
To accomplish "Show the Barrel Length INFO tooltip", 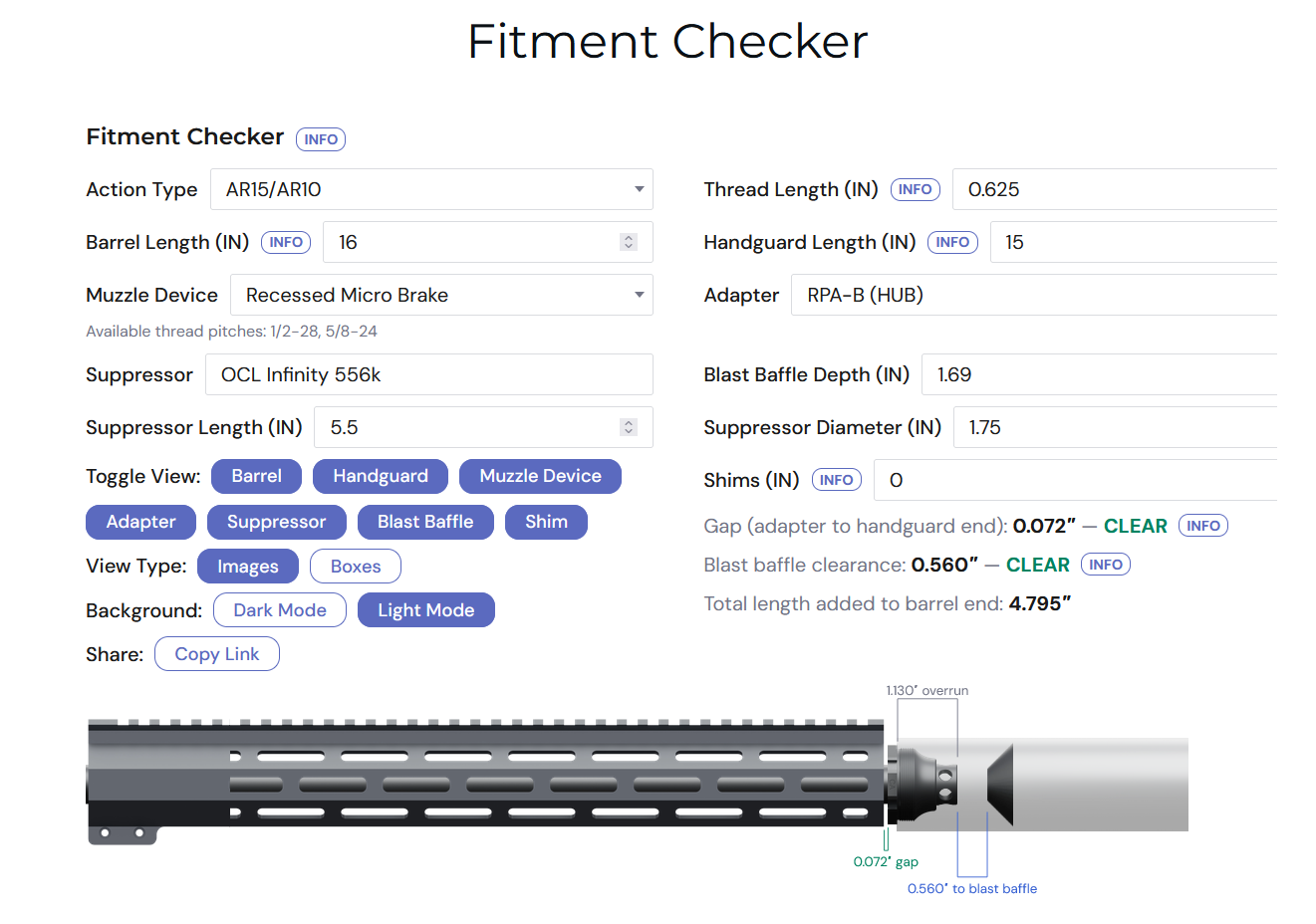I will click(286, 242).
